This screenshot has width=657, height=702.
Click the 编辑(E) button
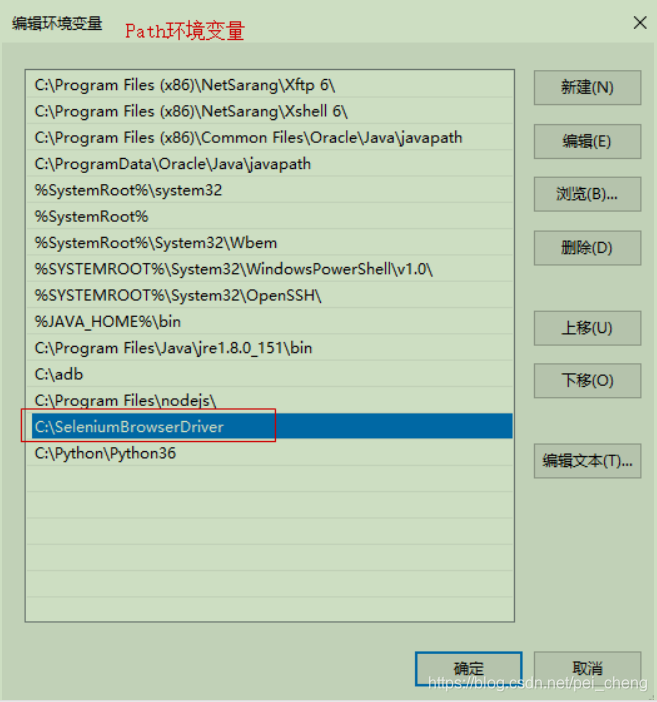tap(587, 141)
